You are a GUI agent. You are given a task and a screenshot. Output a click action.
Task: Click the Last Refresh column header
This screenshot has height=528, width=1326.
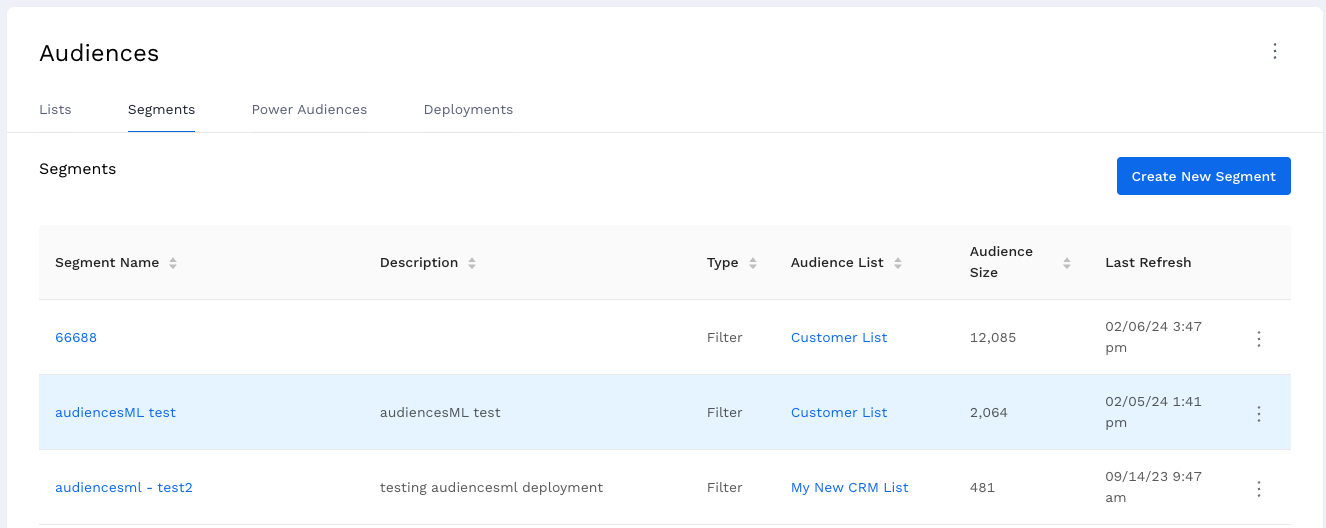(1148, 263)
